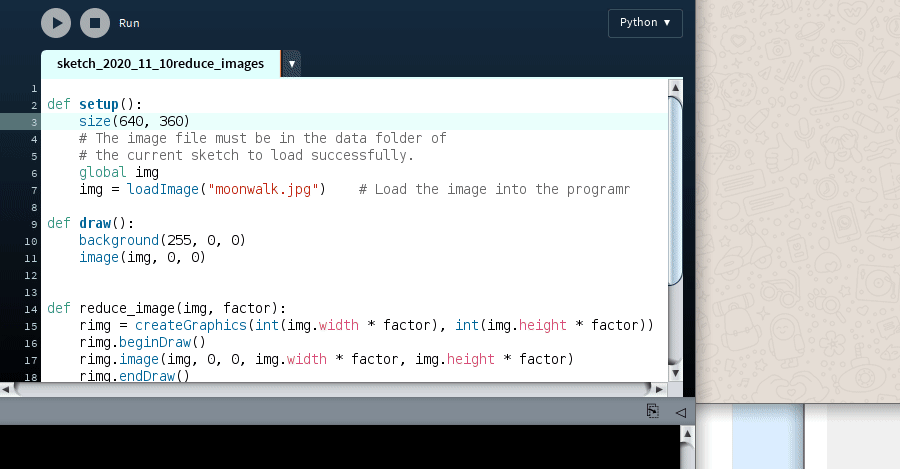Run the sketch with the play button
This screenshot has width=900, height=469.
[x=55, y=22]
